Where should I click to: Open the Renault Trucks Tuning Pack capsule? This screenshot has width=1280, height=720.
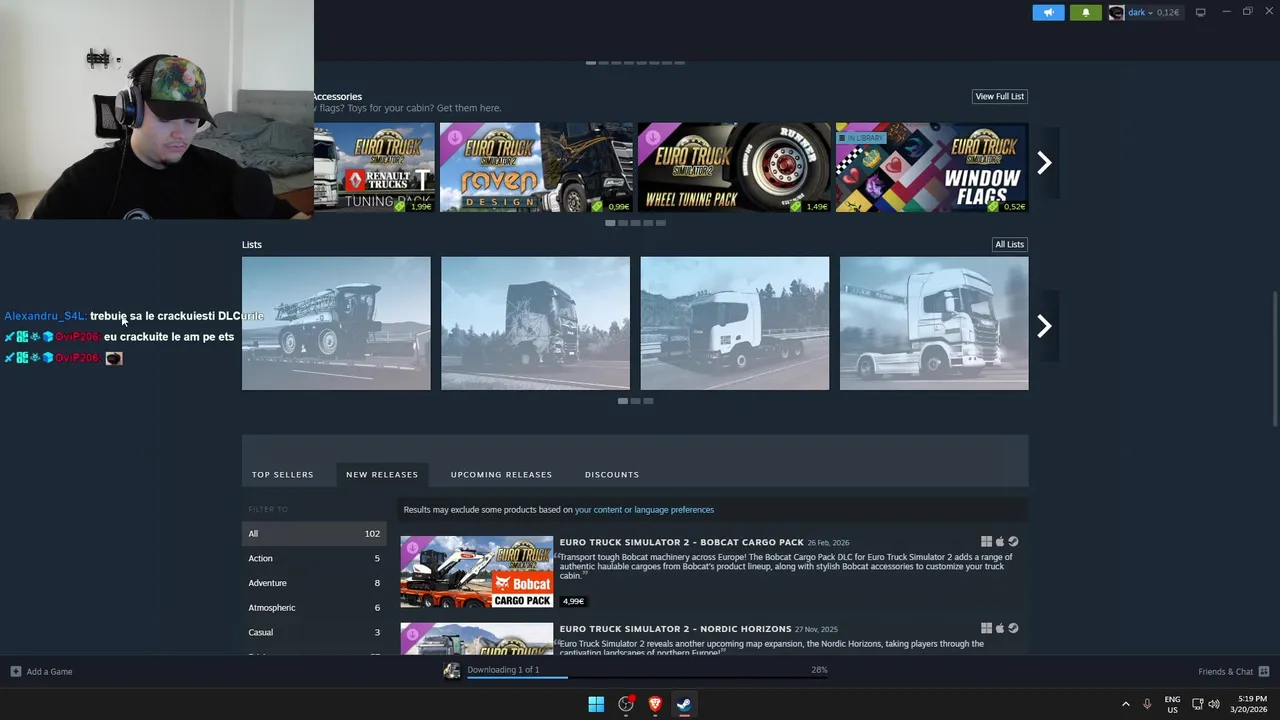click(x=373, y=167)
